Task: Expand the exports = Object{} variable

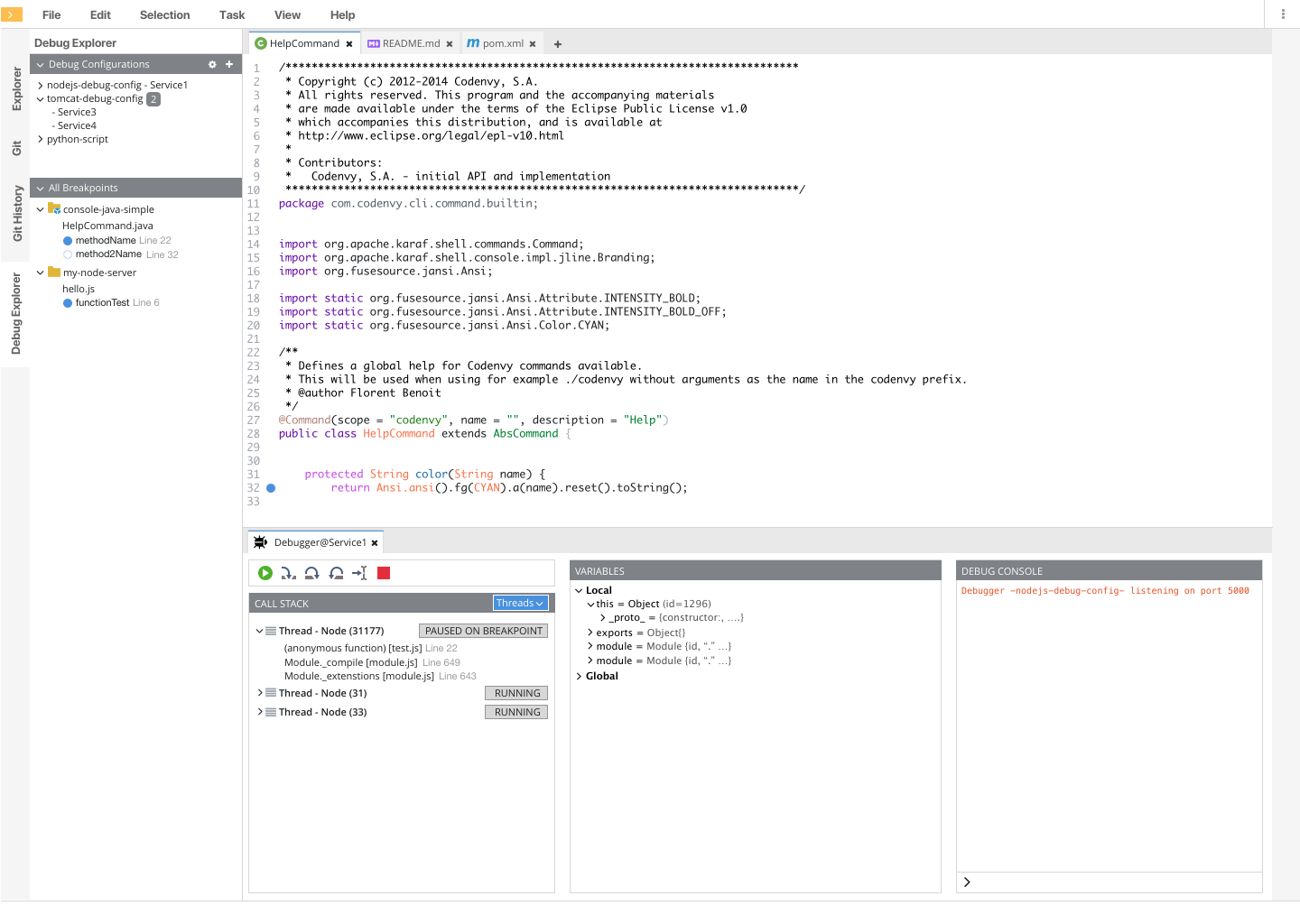Action: click(x=590, y=633)
